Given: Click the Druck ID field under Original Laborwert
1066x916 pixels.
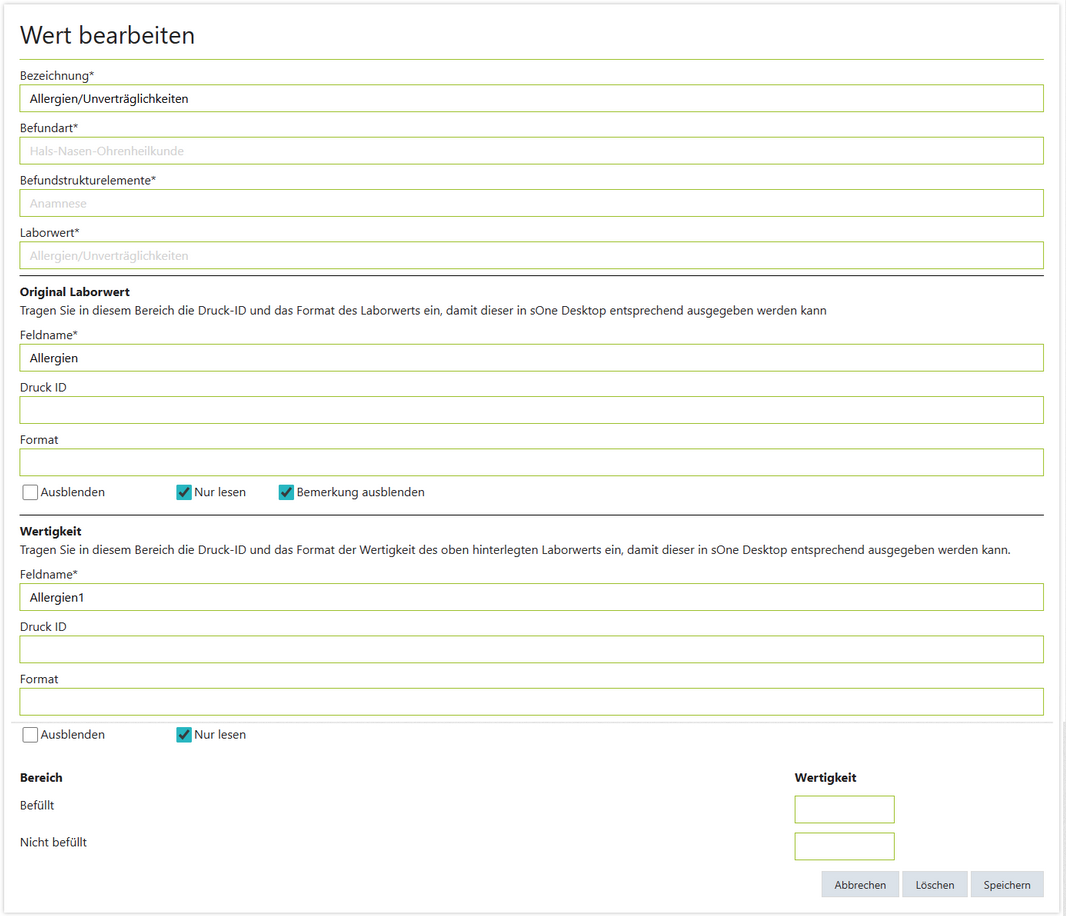Looking at the screenshot, I should click(x=531, y=410).
